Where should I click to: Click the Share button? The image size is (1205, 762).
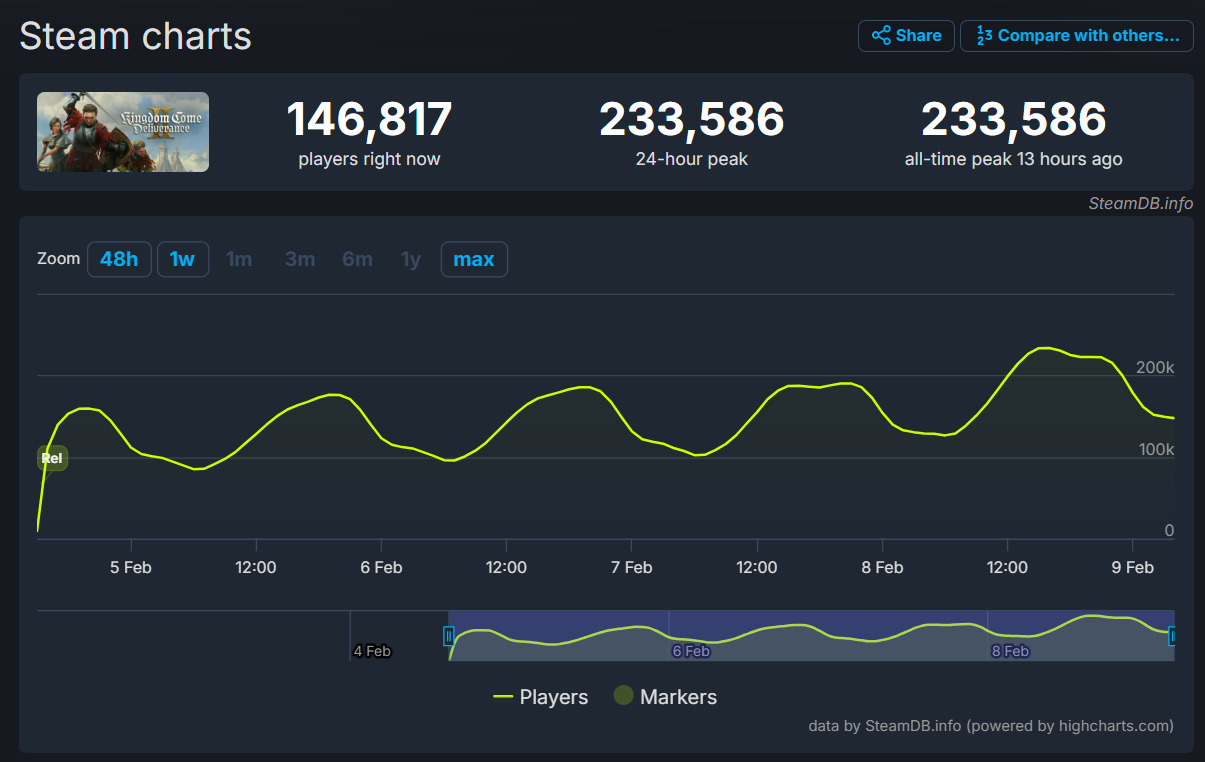coord(906,36)
